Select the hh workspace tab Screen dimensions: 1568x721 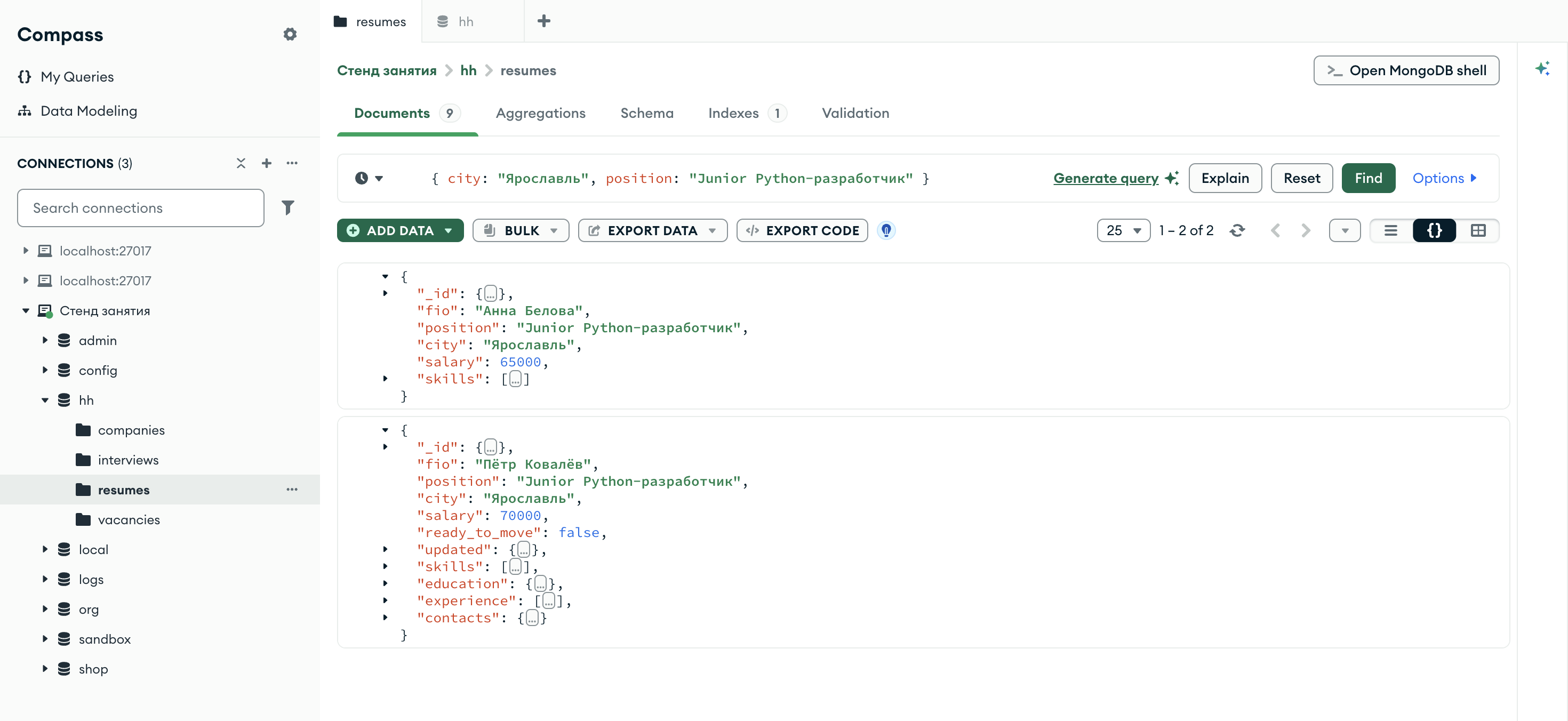point(473,21)
